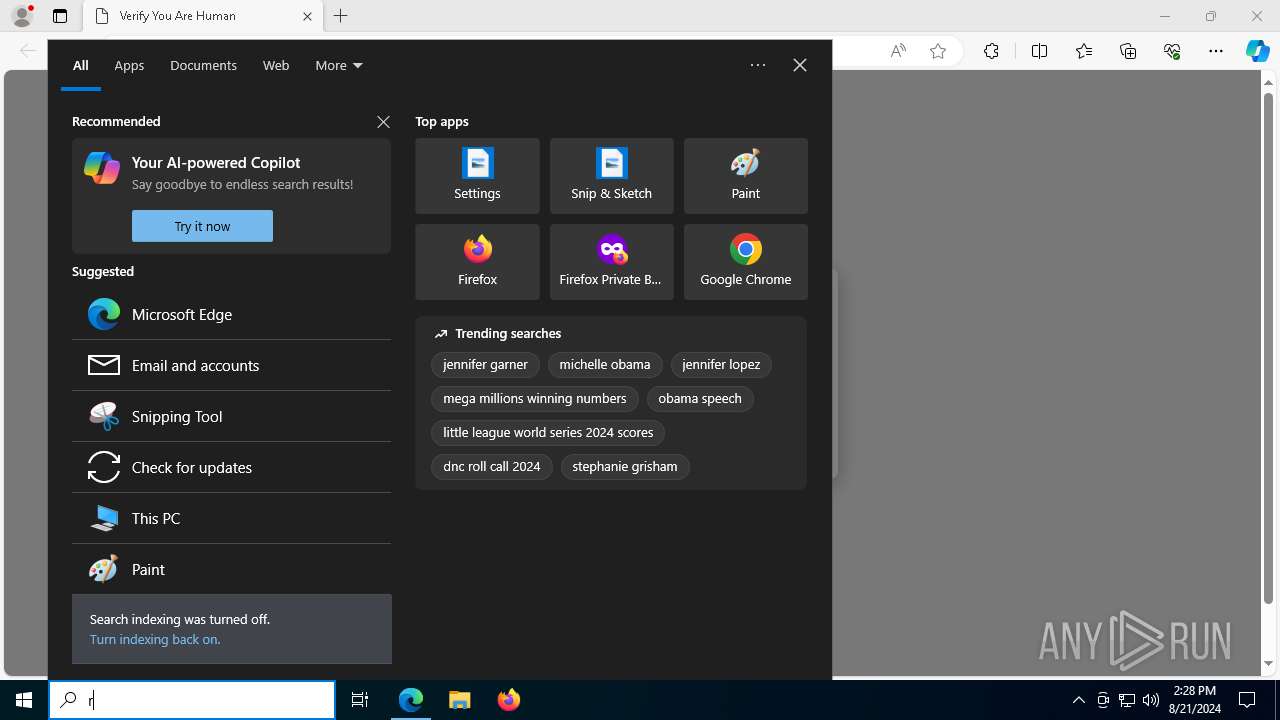The width and height of the screenshot is (1280, 720).
Task: Click the taskbar search input box
Action: coord(192,700)
